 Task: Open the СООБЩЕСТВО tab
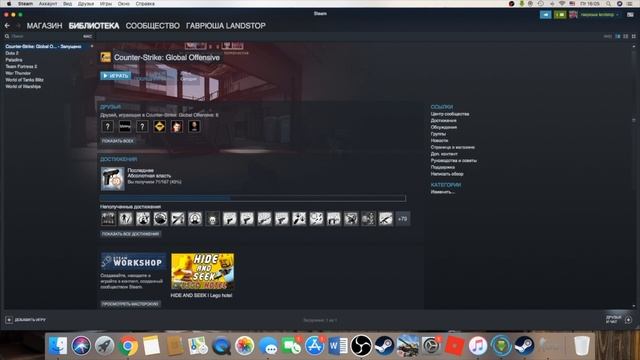click(x=153, y=26)
